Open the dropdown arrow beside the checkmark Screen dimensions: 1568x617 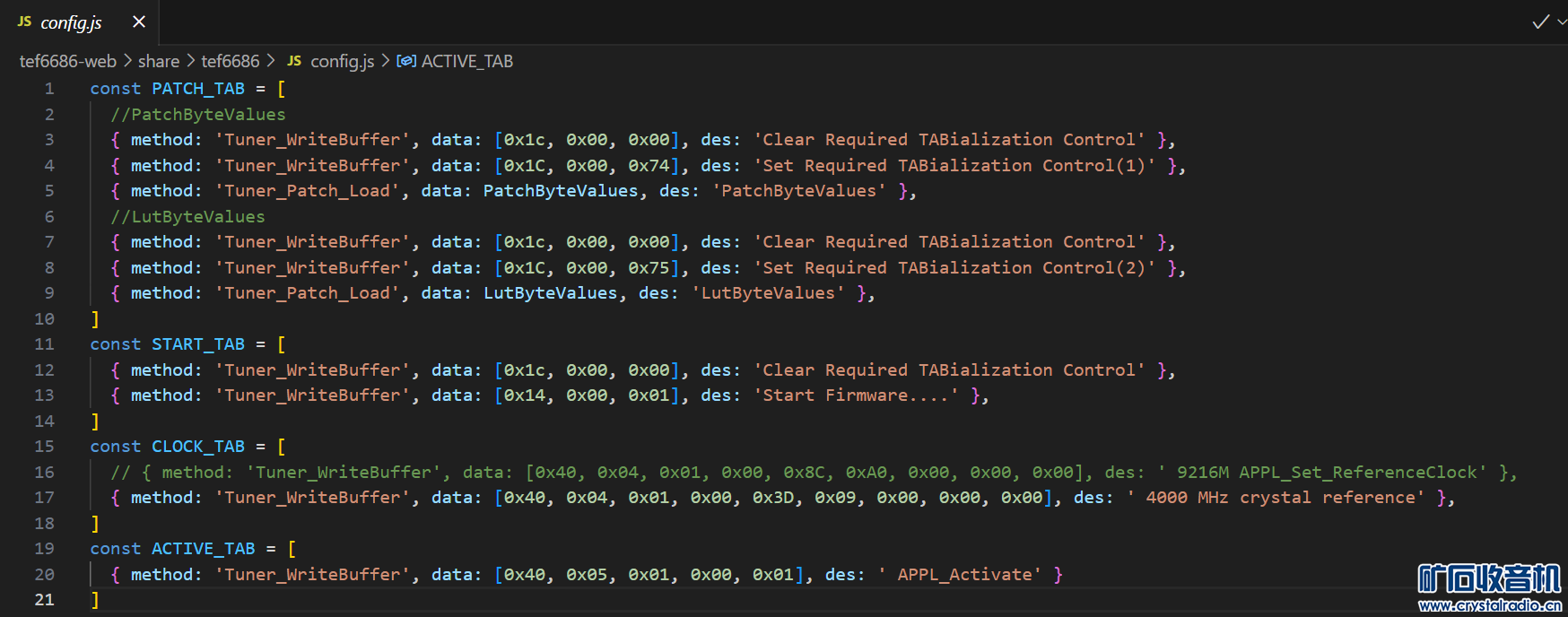pyautogui.click(x=1562, y=22)
